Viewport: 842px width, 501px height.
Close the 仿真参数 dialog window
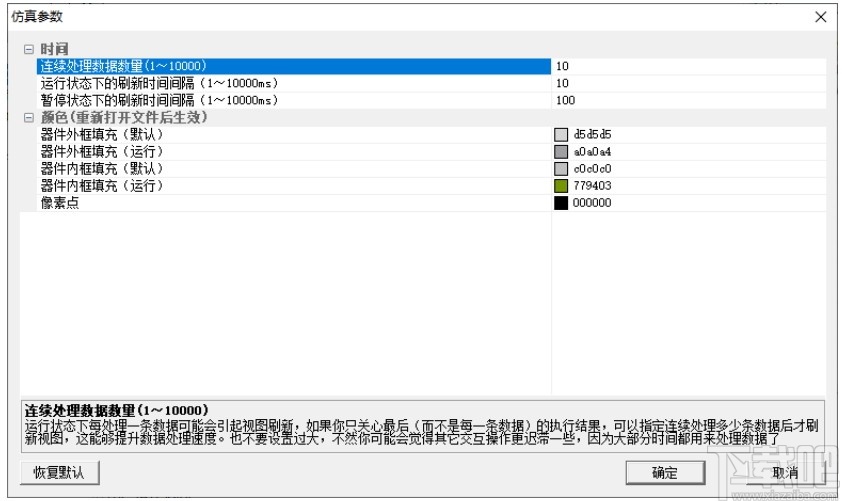tap(821, 17)
